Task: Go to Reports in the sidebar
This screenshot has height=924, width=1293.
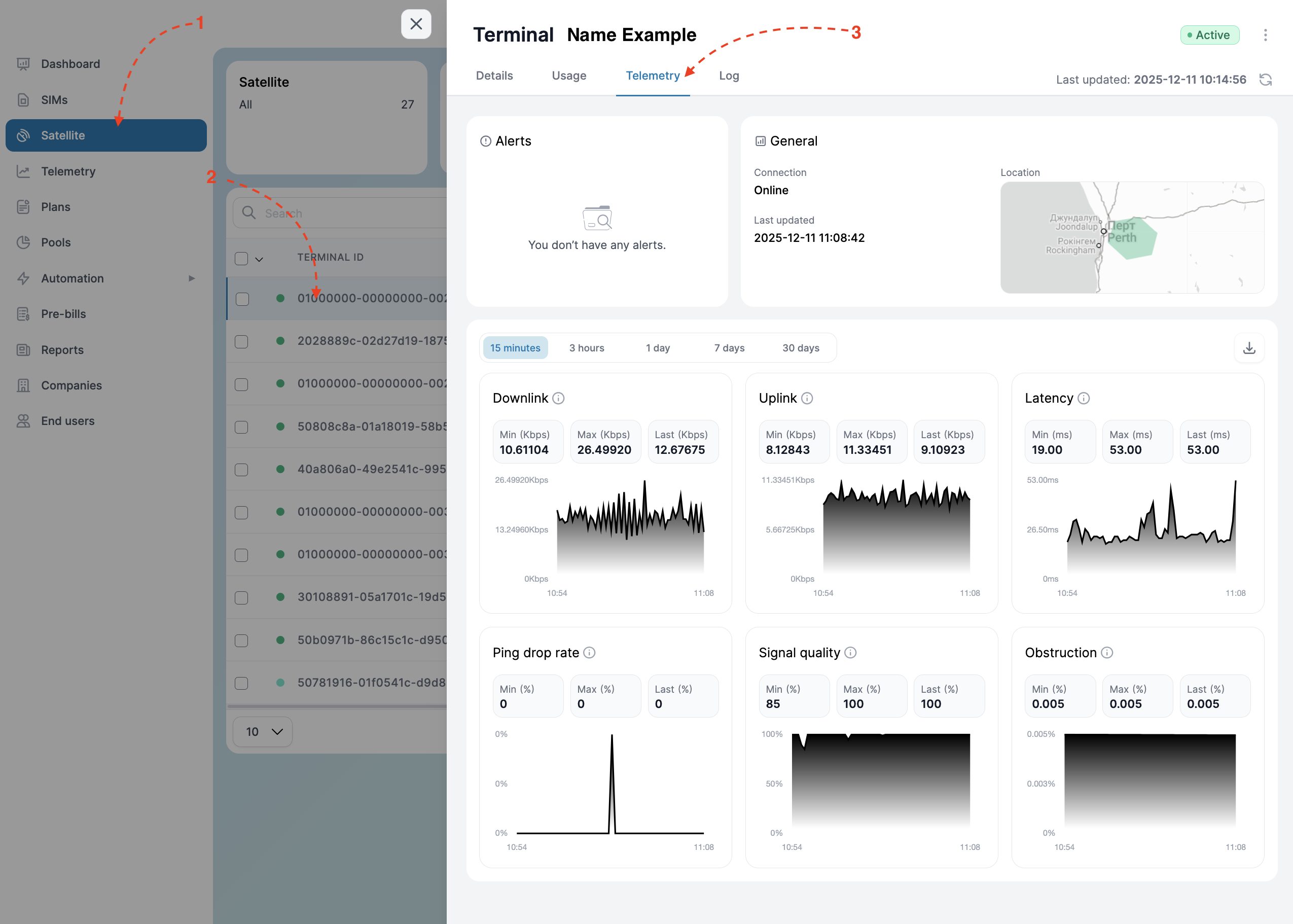Action: click(x=62, y=350)
